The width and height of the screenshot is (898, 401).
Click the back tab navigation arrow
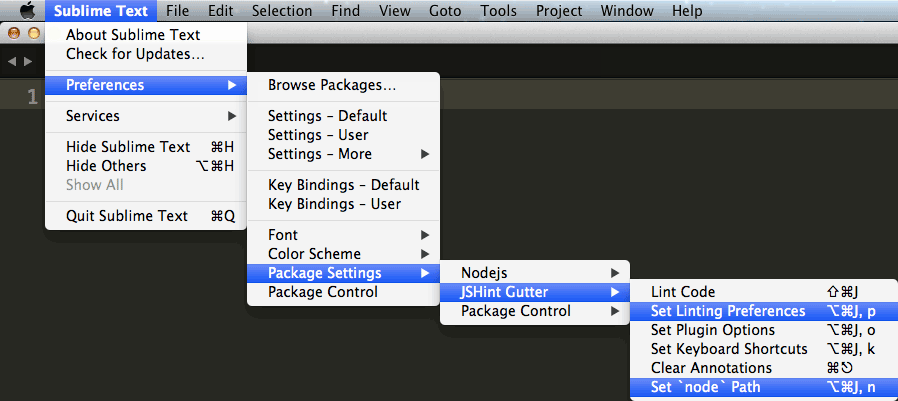point(11,61)
